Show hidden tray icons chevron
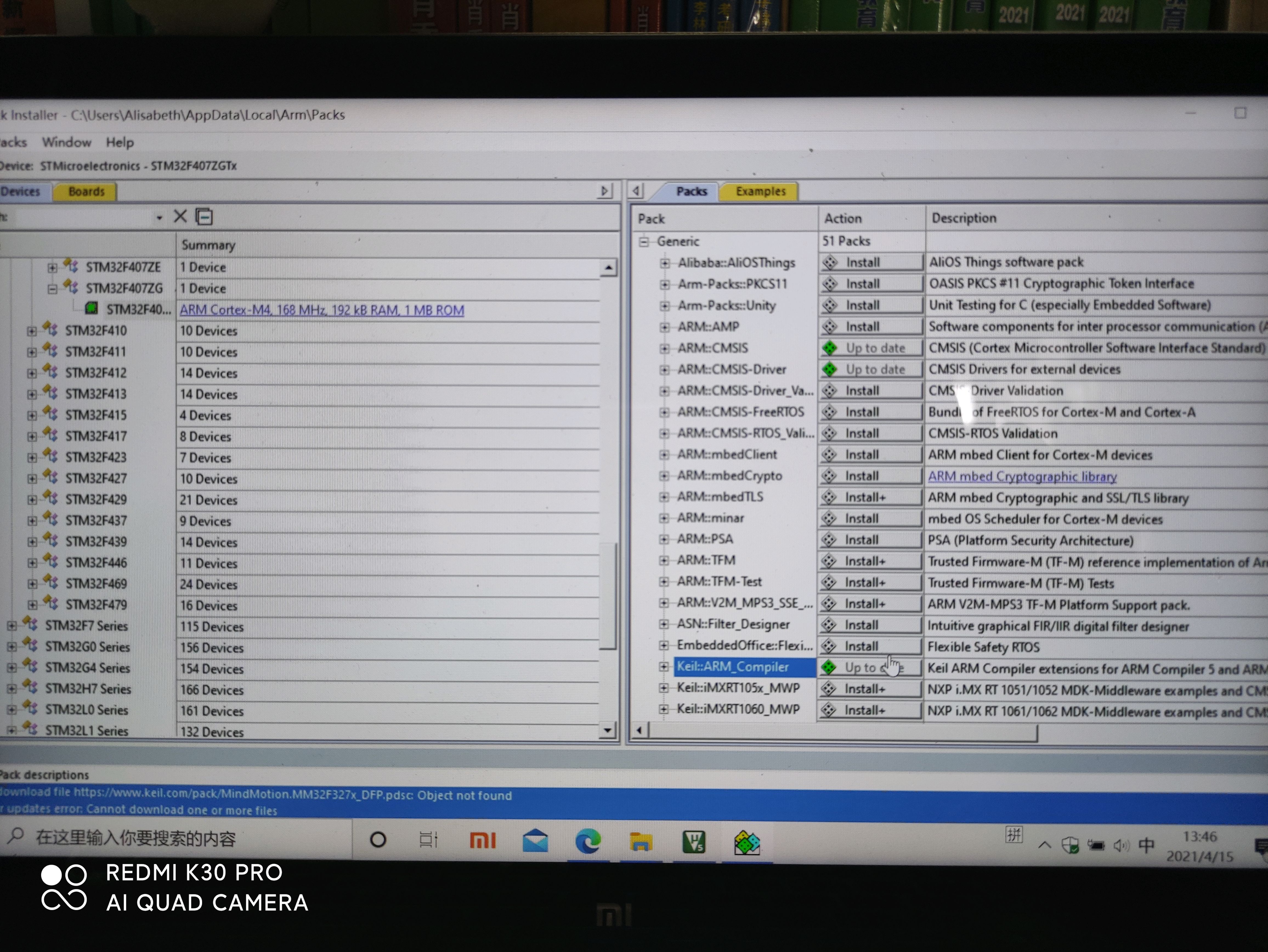The height and width of the screenshot is (952, 1268). click(1045, 845)
